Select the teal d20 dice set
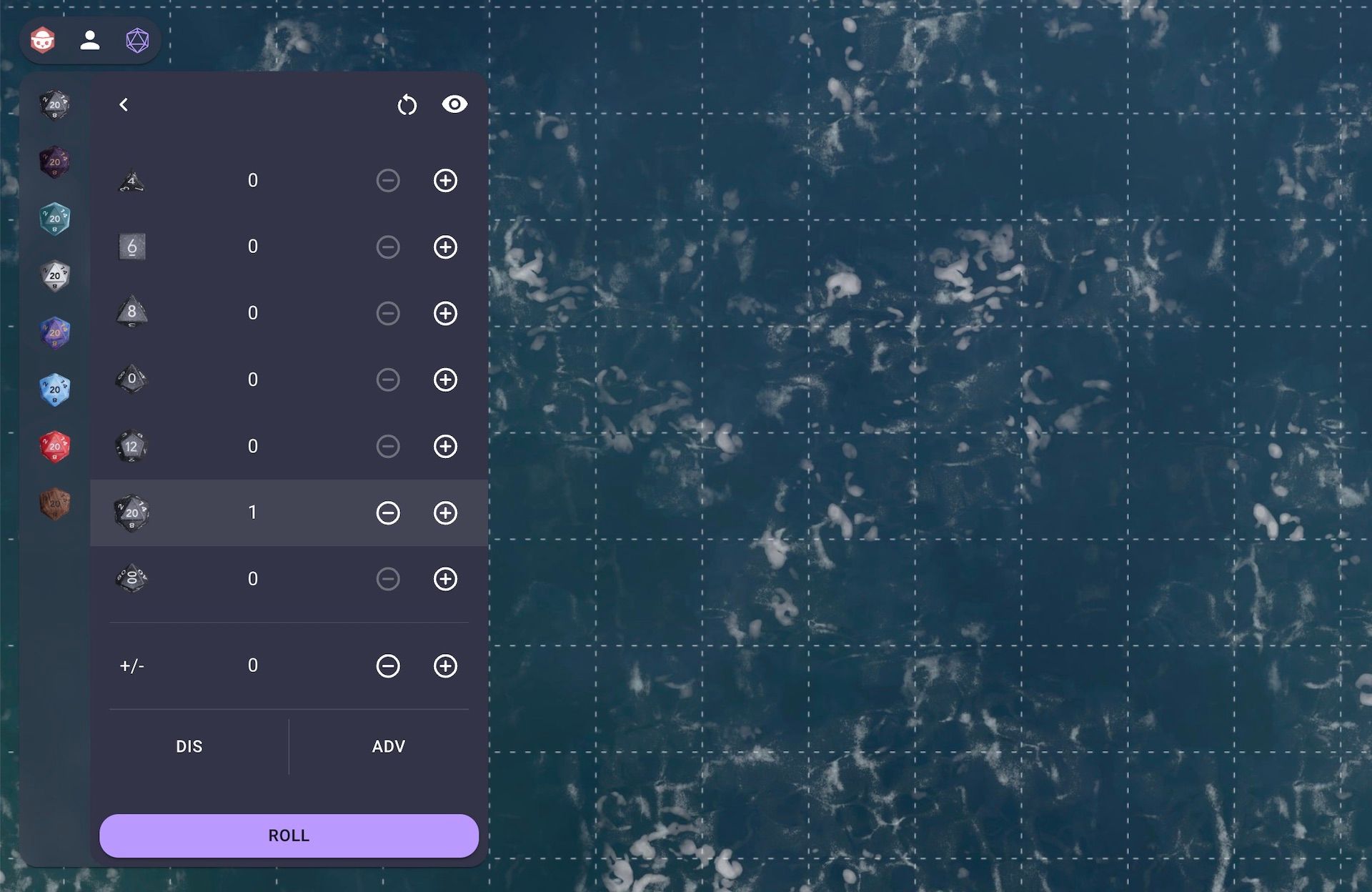This screenshot has width=1372, height=892. coord(54,219)
